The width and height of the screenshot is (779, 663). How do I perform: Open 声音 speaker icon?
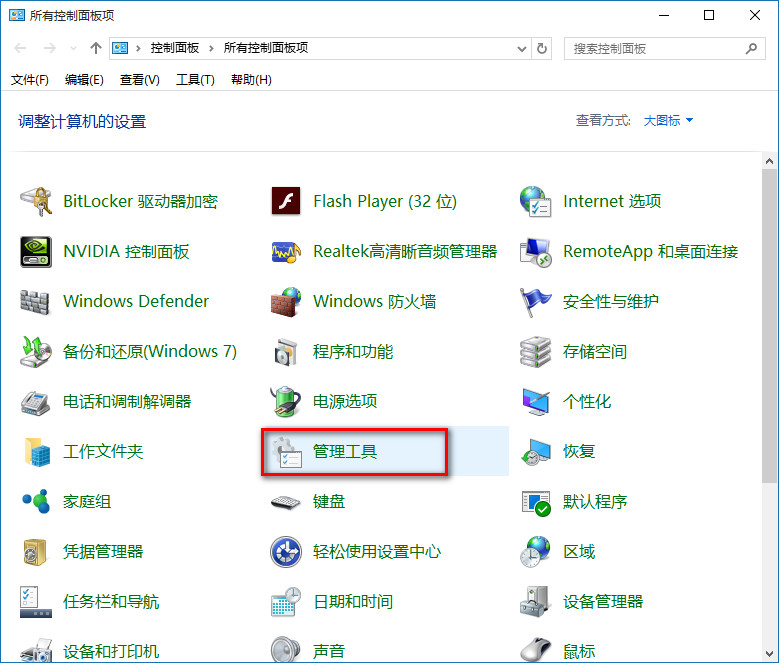(286, 650)
